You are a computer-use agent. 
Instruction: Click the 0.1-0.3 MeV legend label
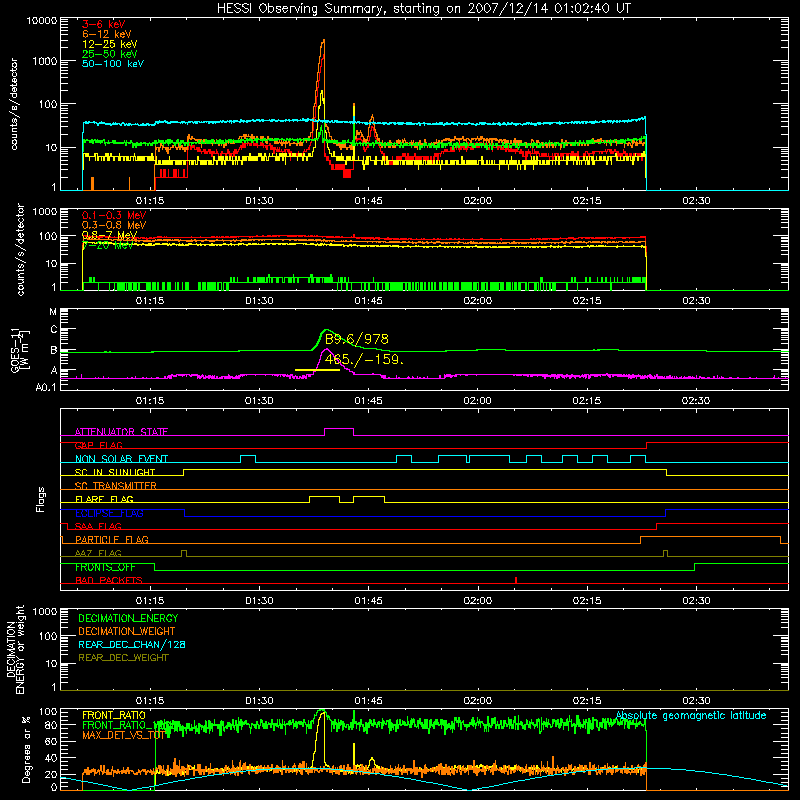[113, 215]
